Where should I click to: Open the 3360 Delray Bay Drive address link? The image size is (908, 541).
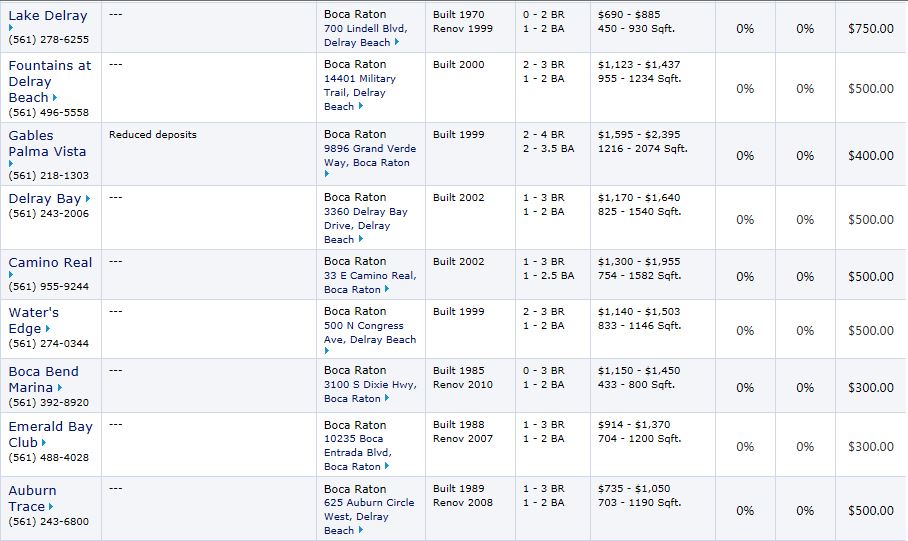365,225
